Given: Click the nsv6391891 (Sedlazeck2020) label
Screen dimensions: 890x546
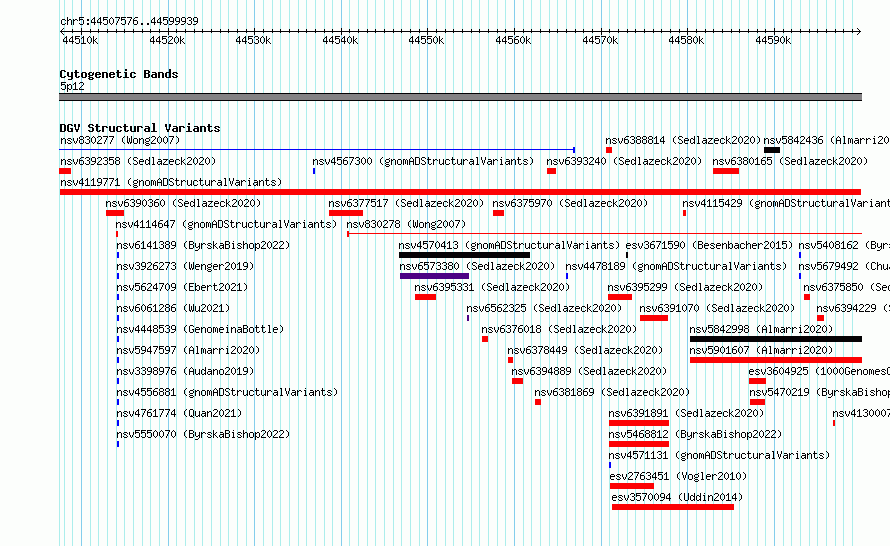Looking at the screenshot, I should click(686, 413).
